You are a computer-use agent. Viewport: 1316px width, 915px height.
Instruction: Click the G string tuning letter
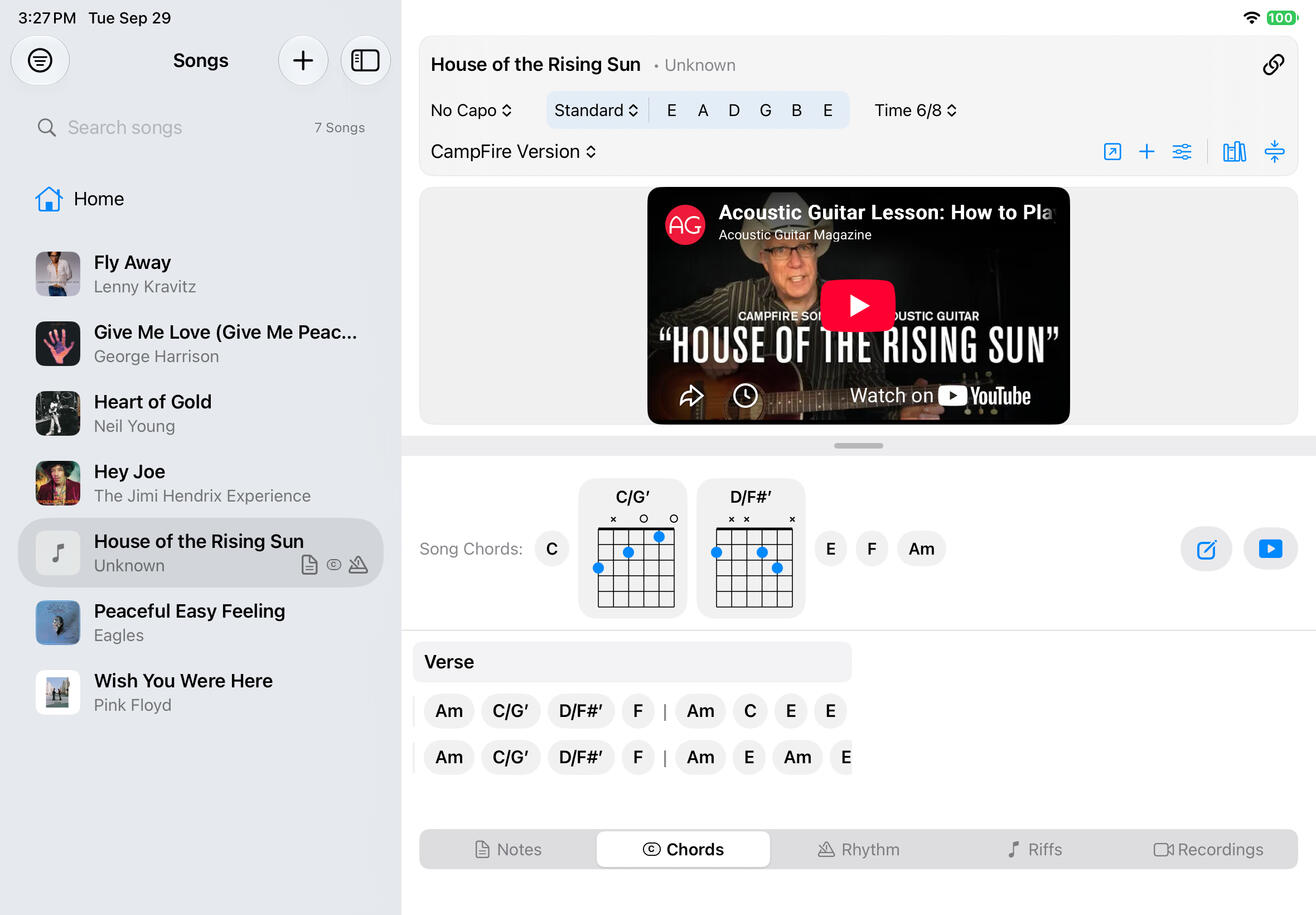pyautogui.click(x=765, y=111)
